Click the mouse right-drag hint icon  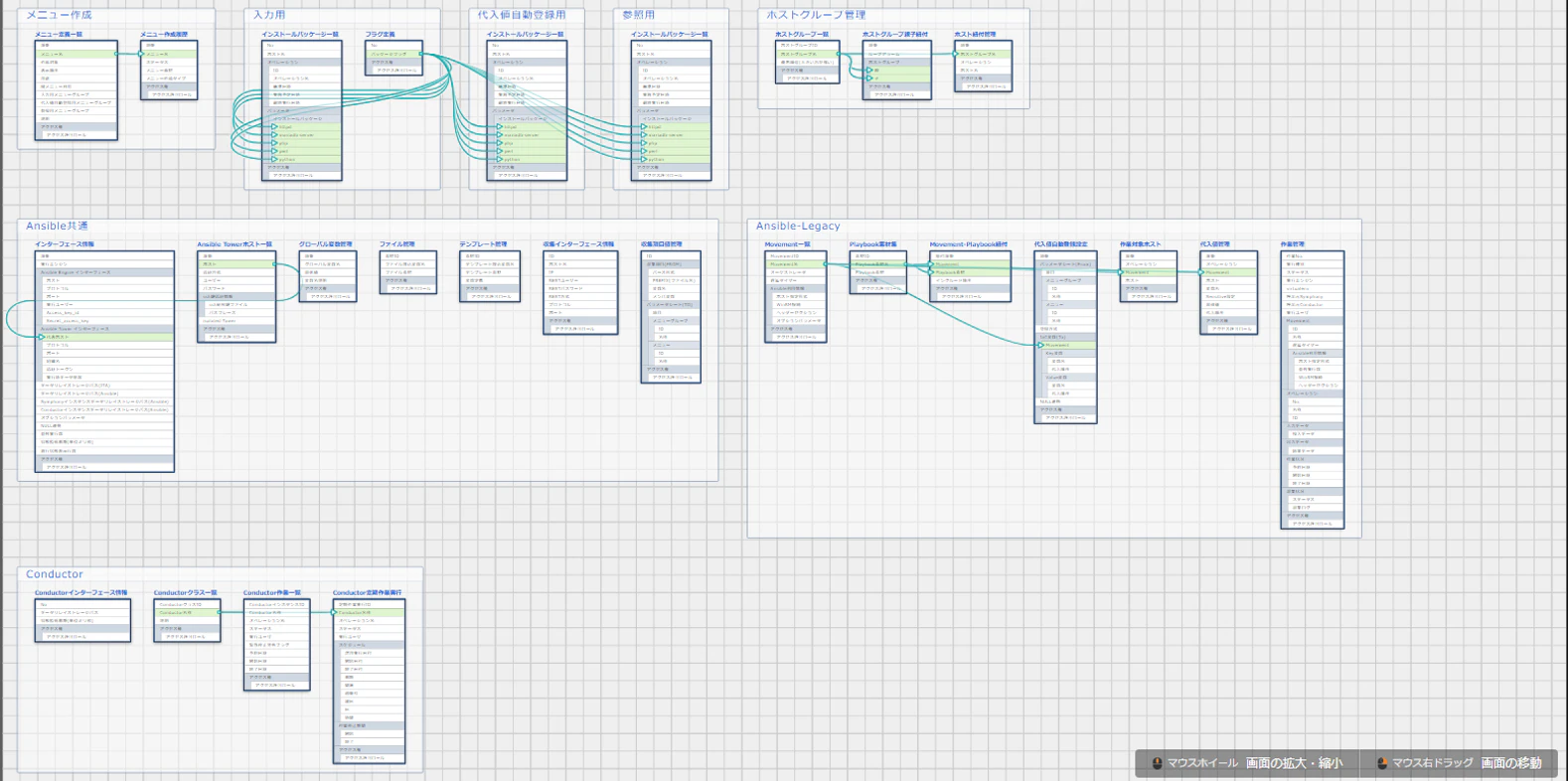point(1381,763)
